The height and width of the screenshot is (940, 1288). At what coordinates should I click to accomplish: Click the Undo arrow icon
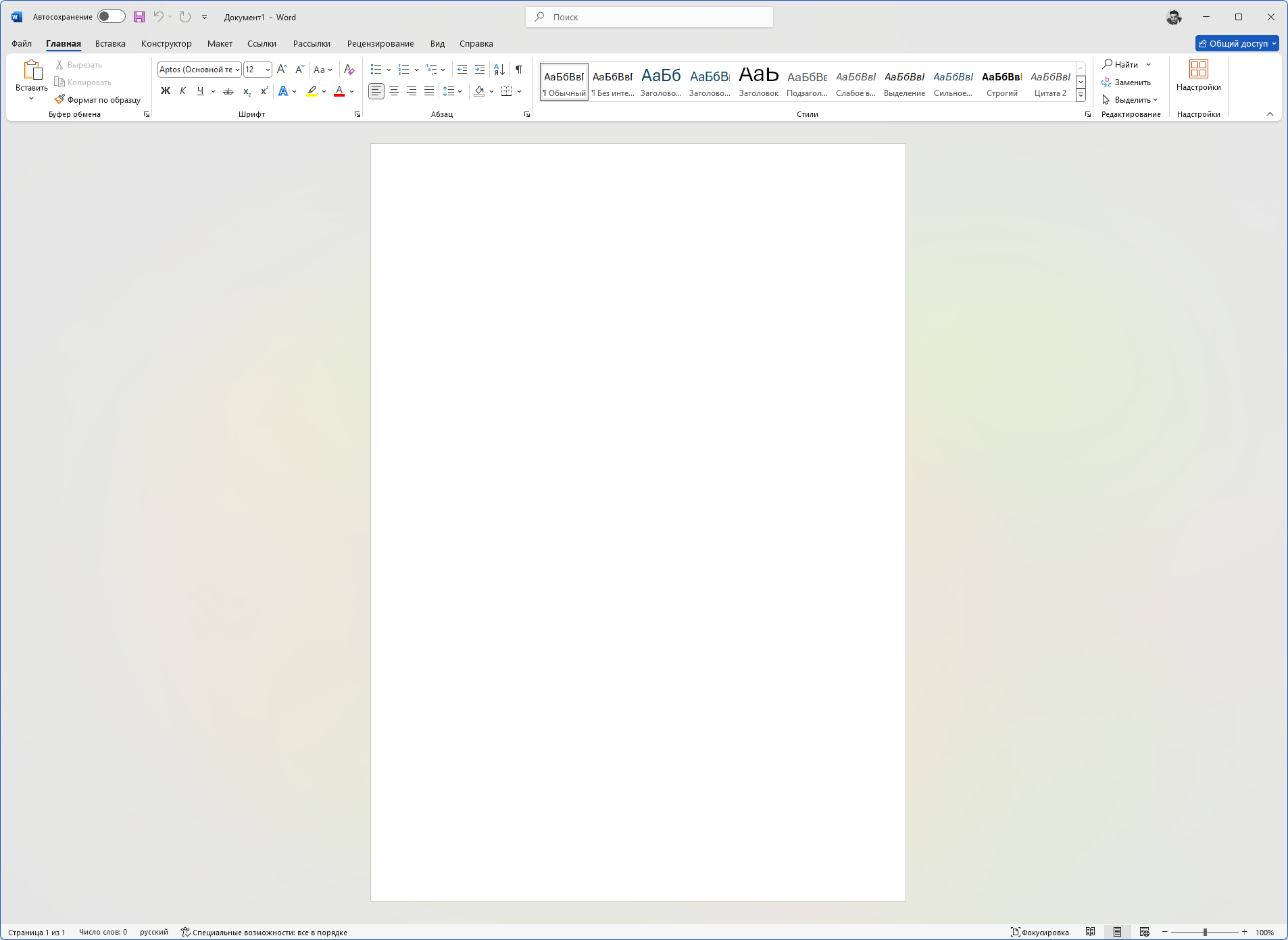pos(158,17)
